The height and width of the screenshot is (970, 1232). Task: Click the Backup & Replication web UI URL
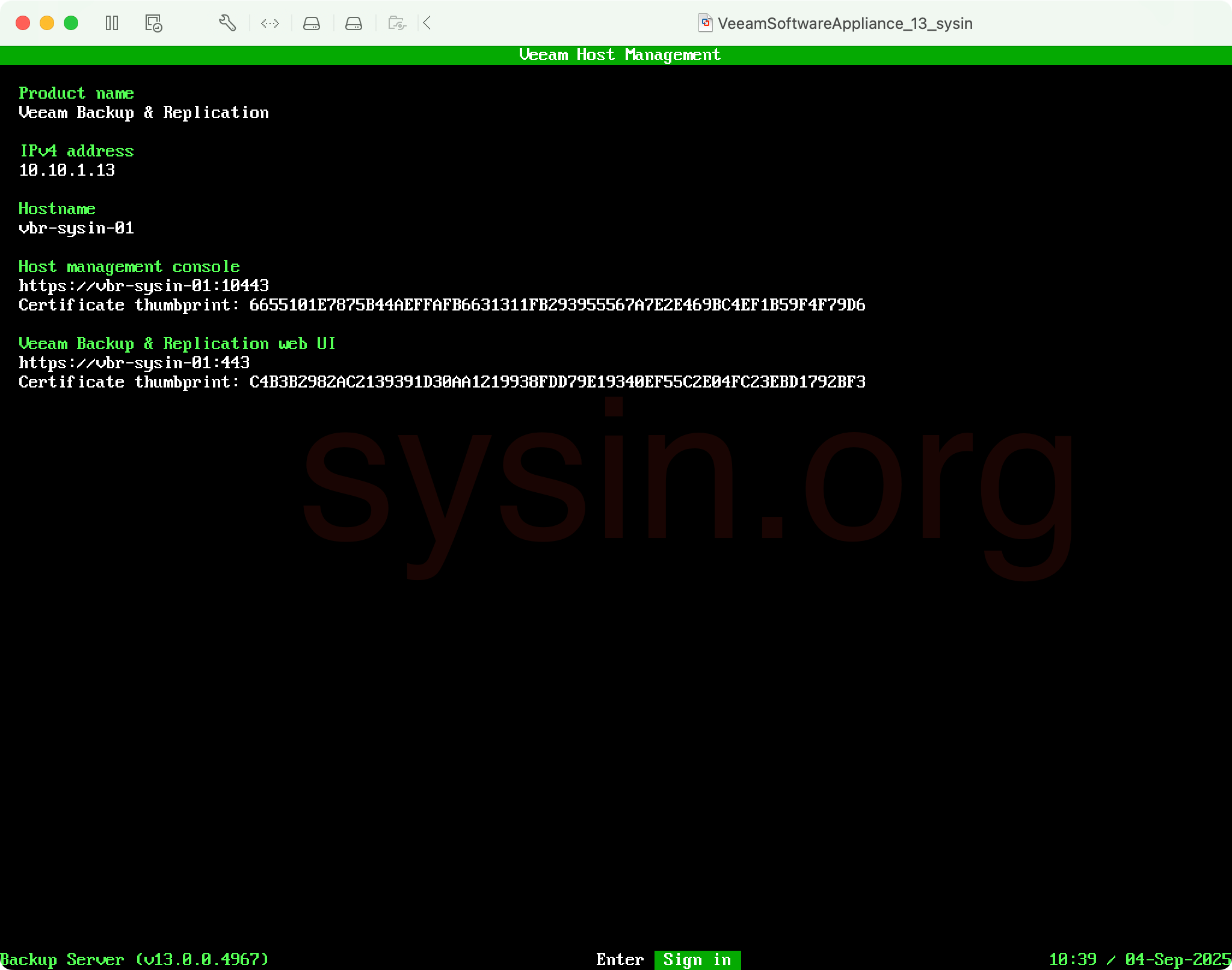(134, 363)
